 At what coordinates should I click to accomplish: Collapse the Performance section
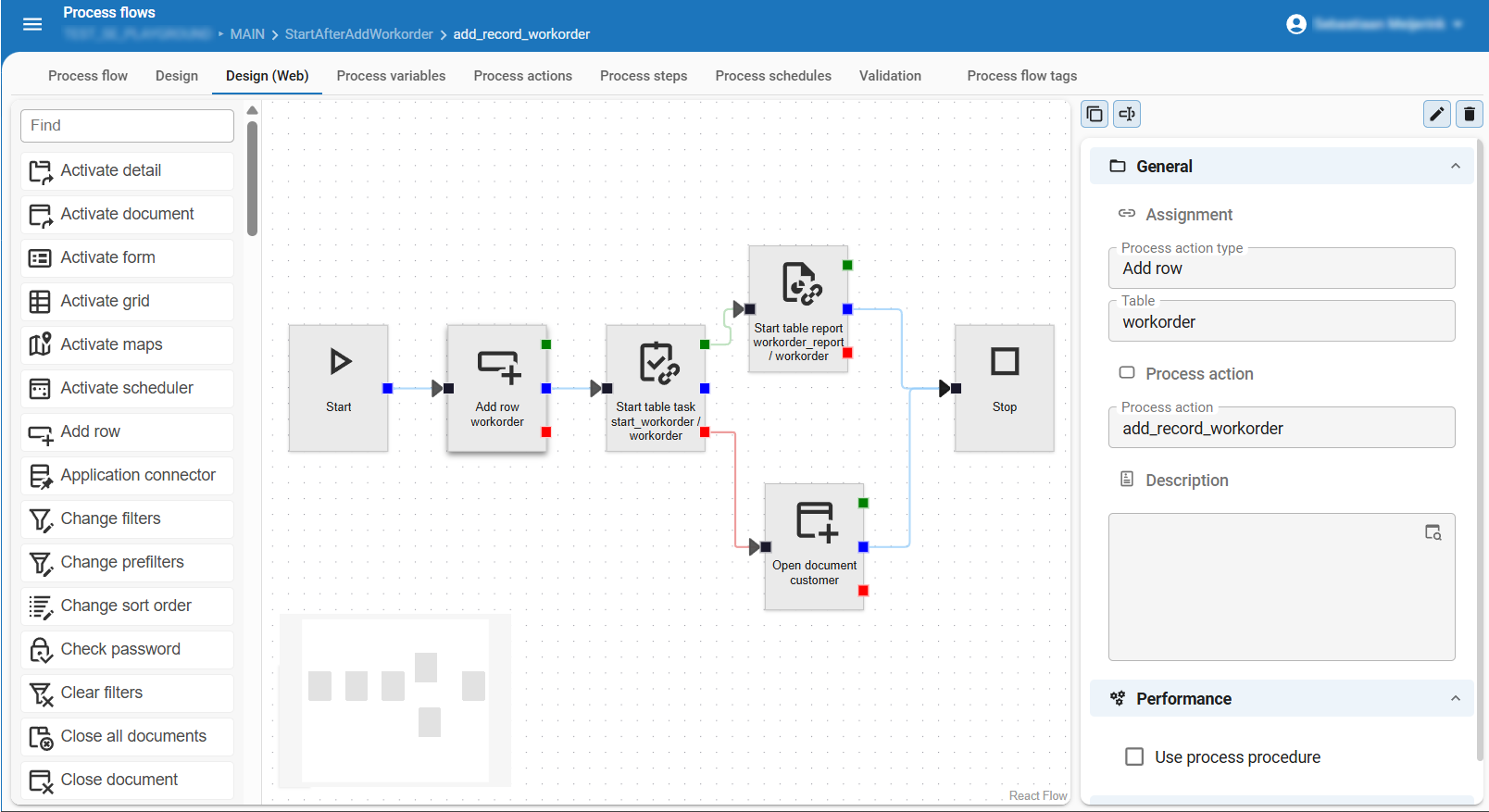pyautogui.click(x=1455, y=699)
